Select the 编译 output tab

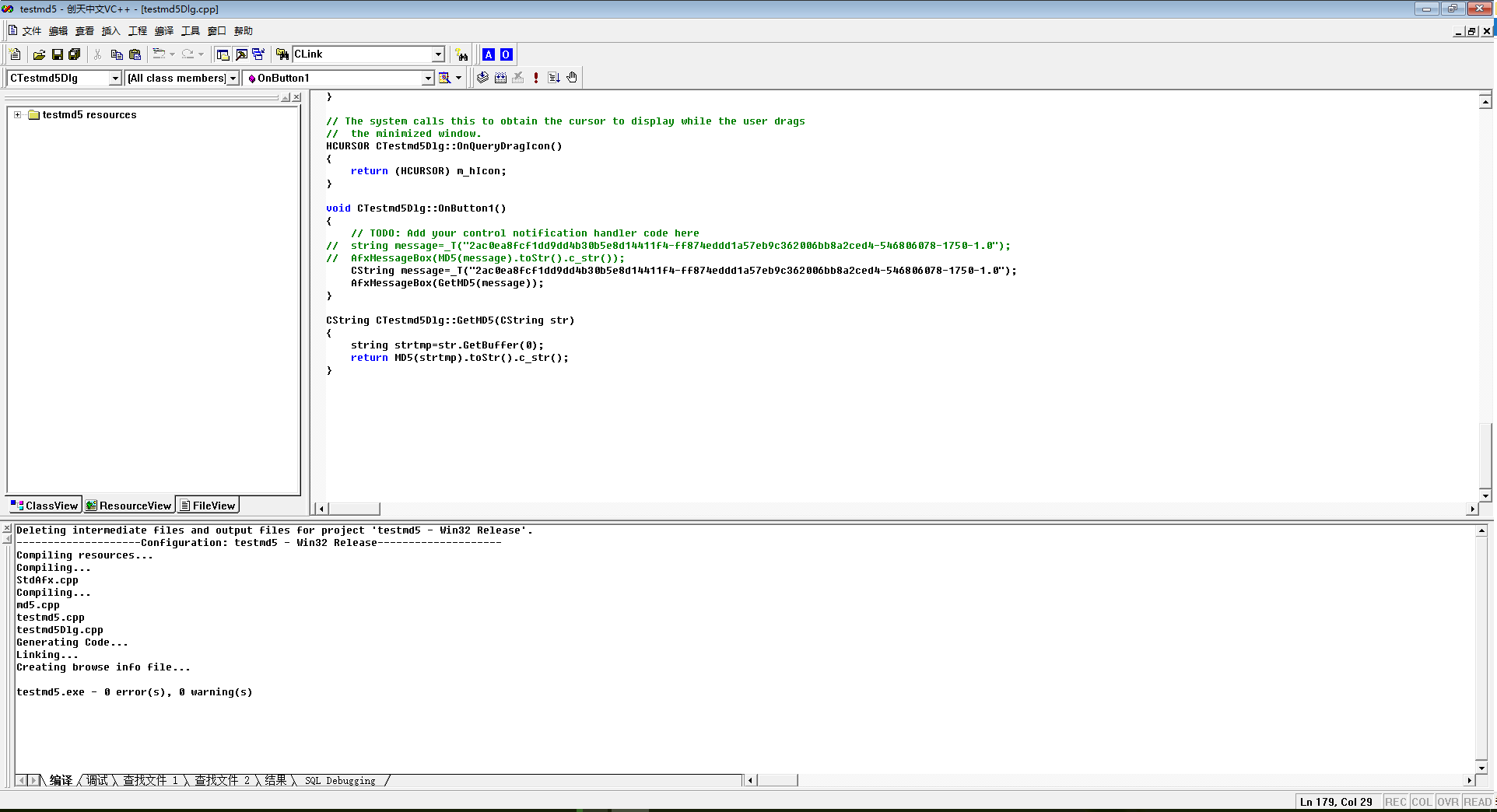61,780
